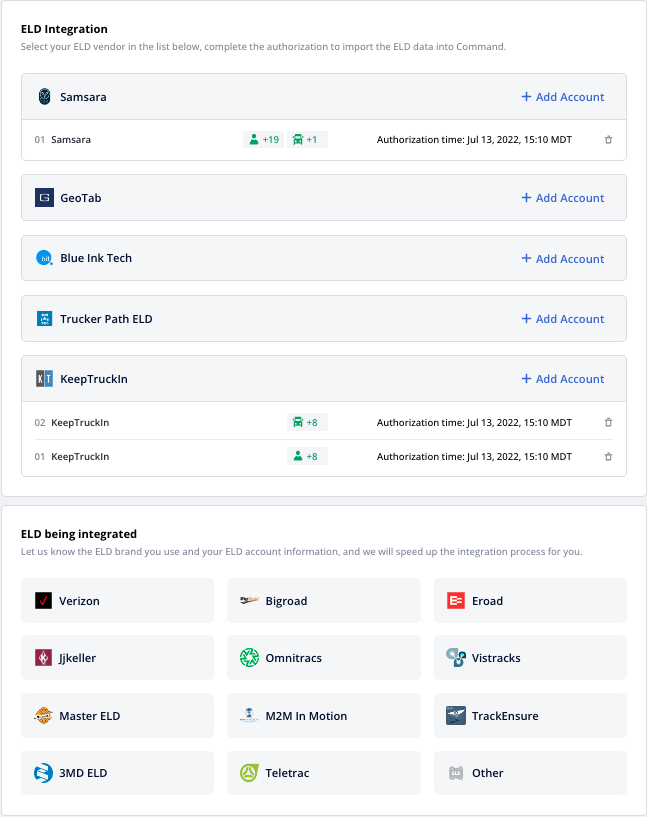The height and width of the screenshot is (817, 647).
Task: Select the Verizon ELD card
Action: point(117,601)
